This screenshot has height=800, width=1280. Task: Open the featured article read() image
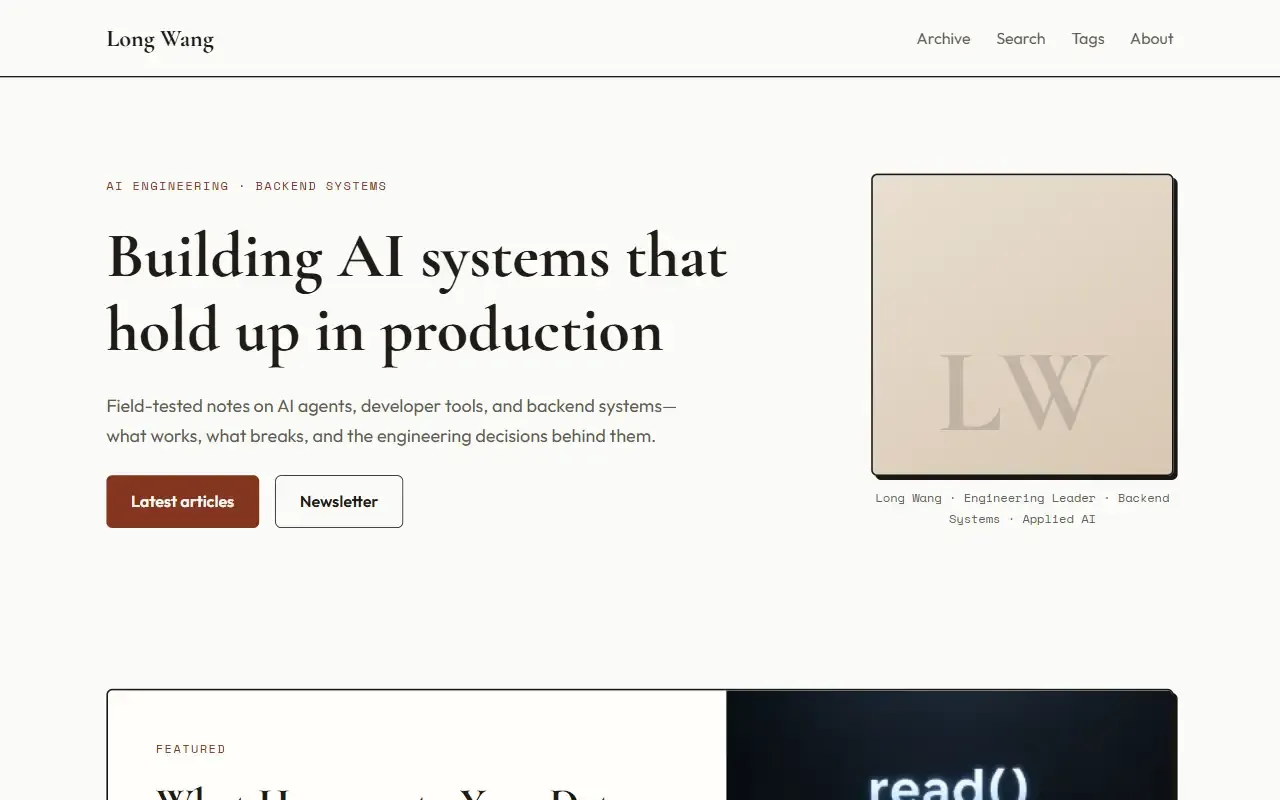(x=950, y=745)
